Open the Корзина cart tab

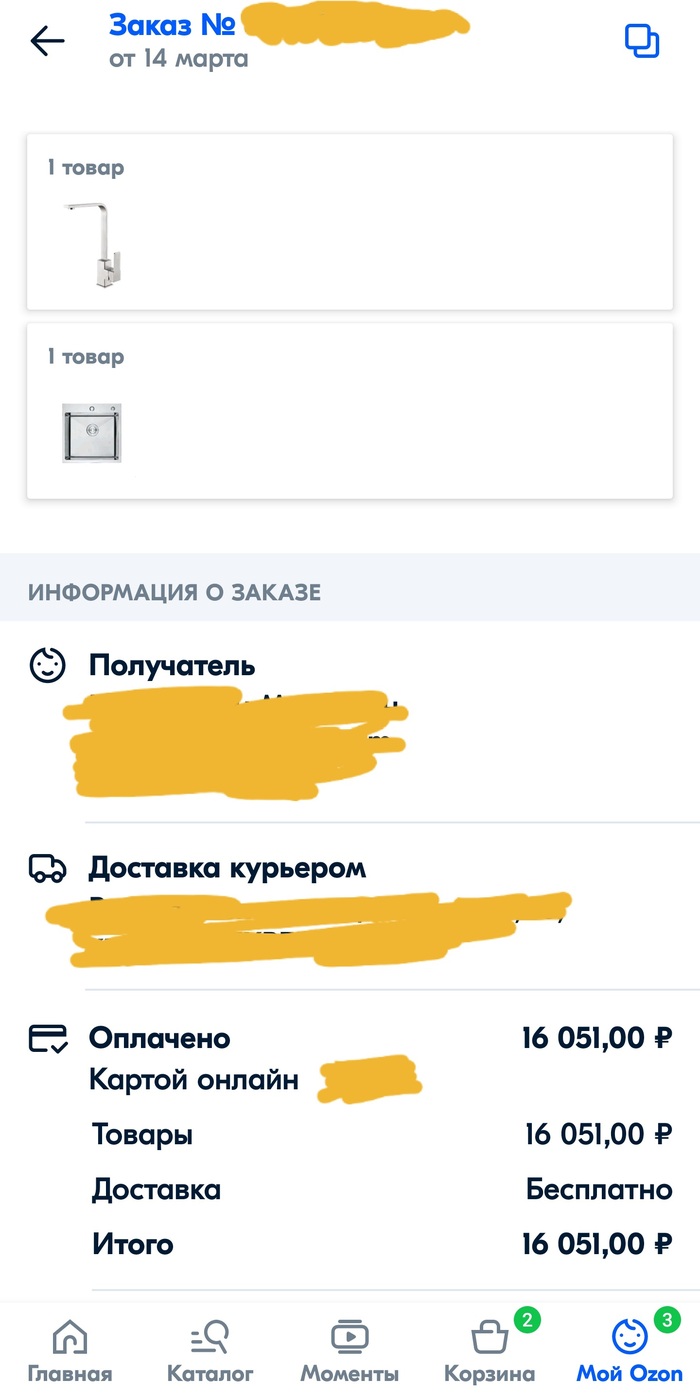pos(489,1350)
